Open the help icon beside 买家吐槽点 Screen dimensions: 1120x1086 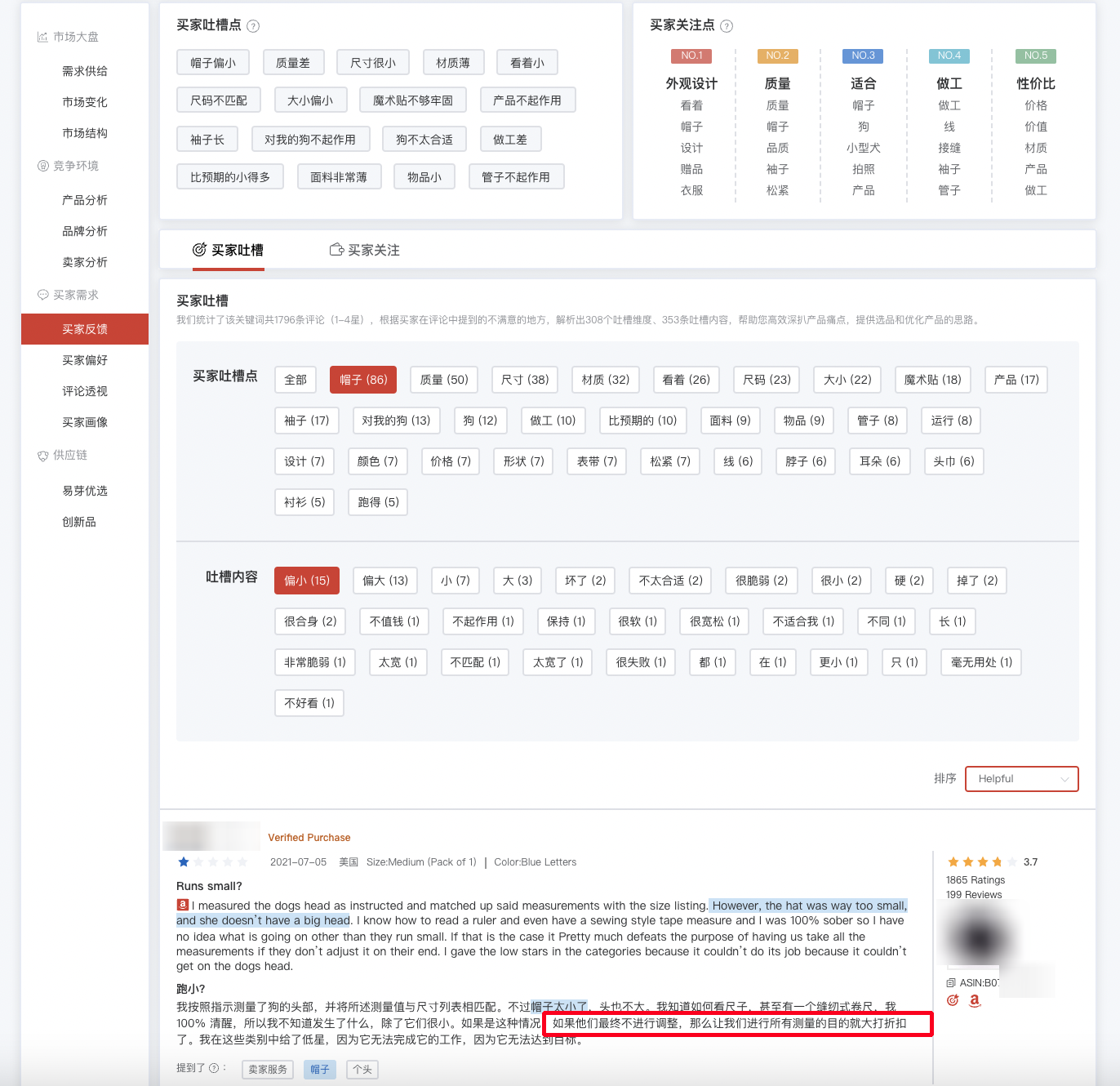coord(253,25)
